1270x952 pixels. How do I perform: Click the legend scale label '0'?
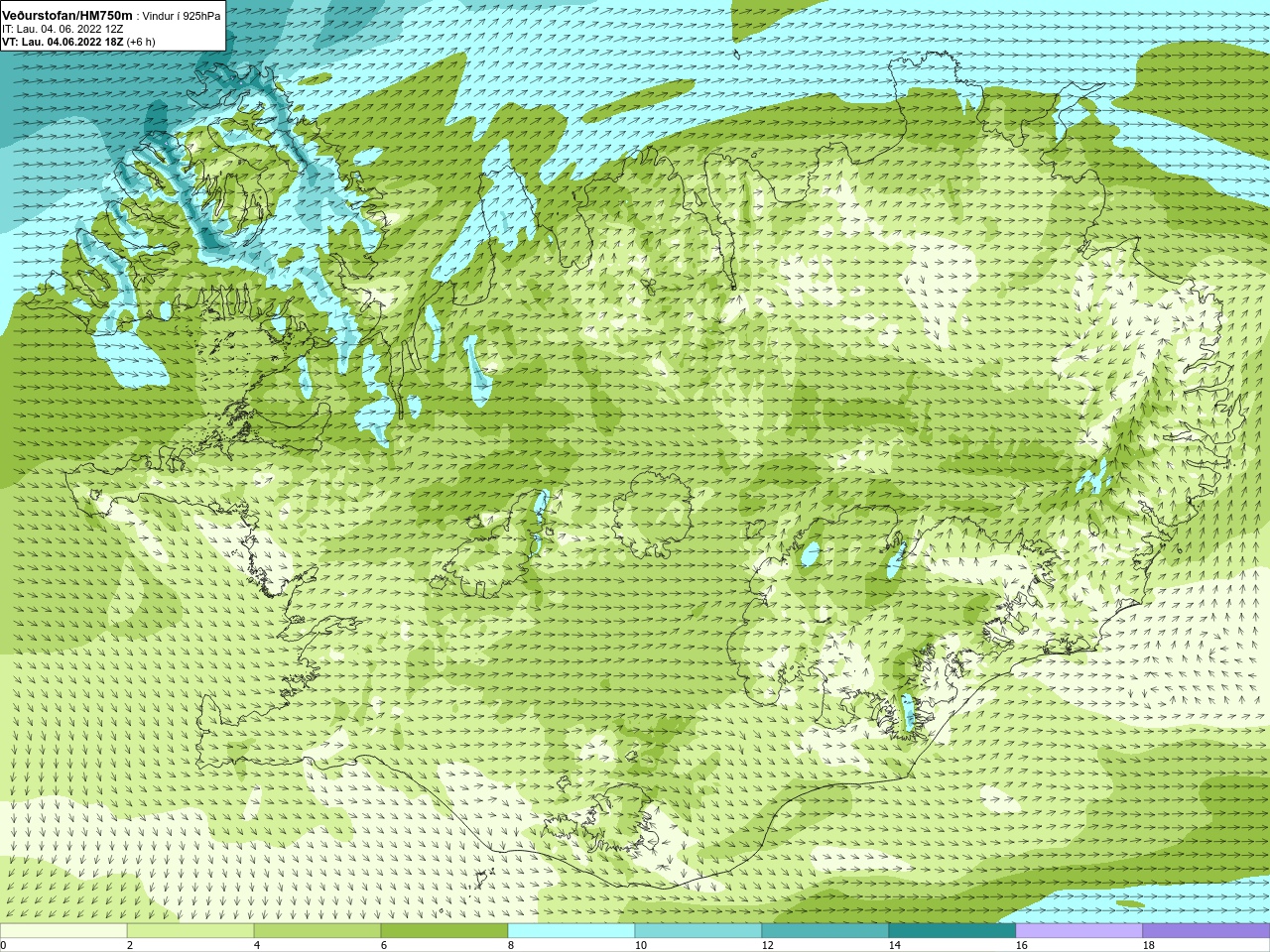[3, 945]
